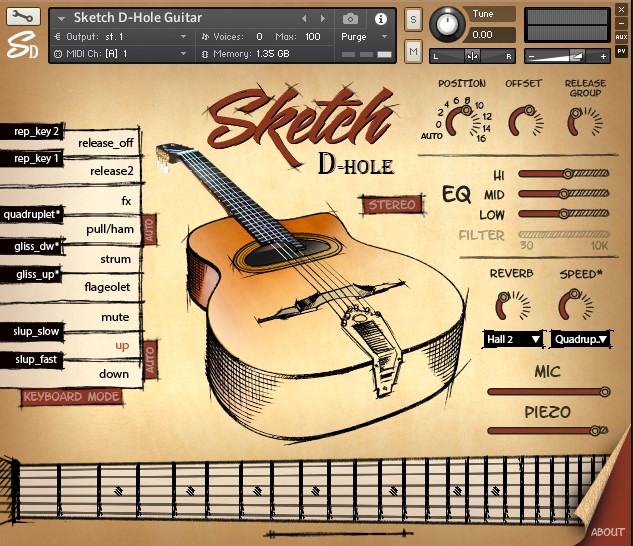Open the wrench instrument edit tool
This screenshot has width=633, height=546.
[22, 17]
